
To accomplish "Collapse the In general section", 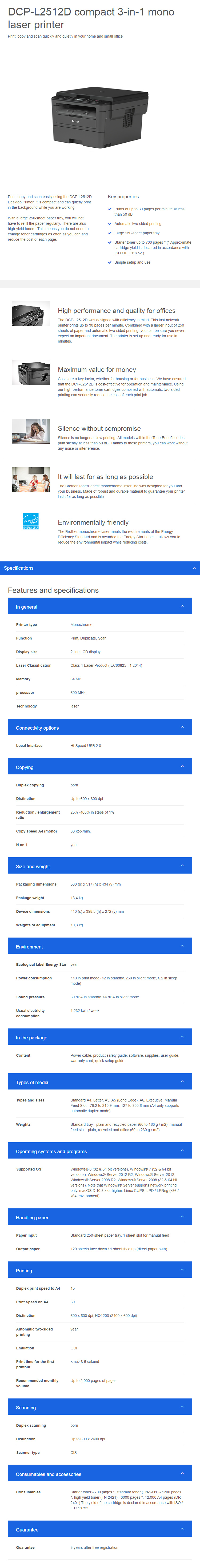I will 182,606.
